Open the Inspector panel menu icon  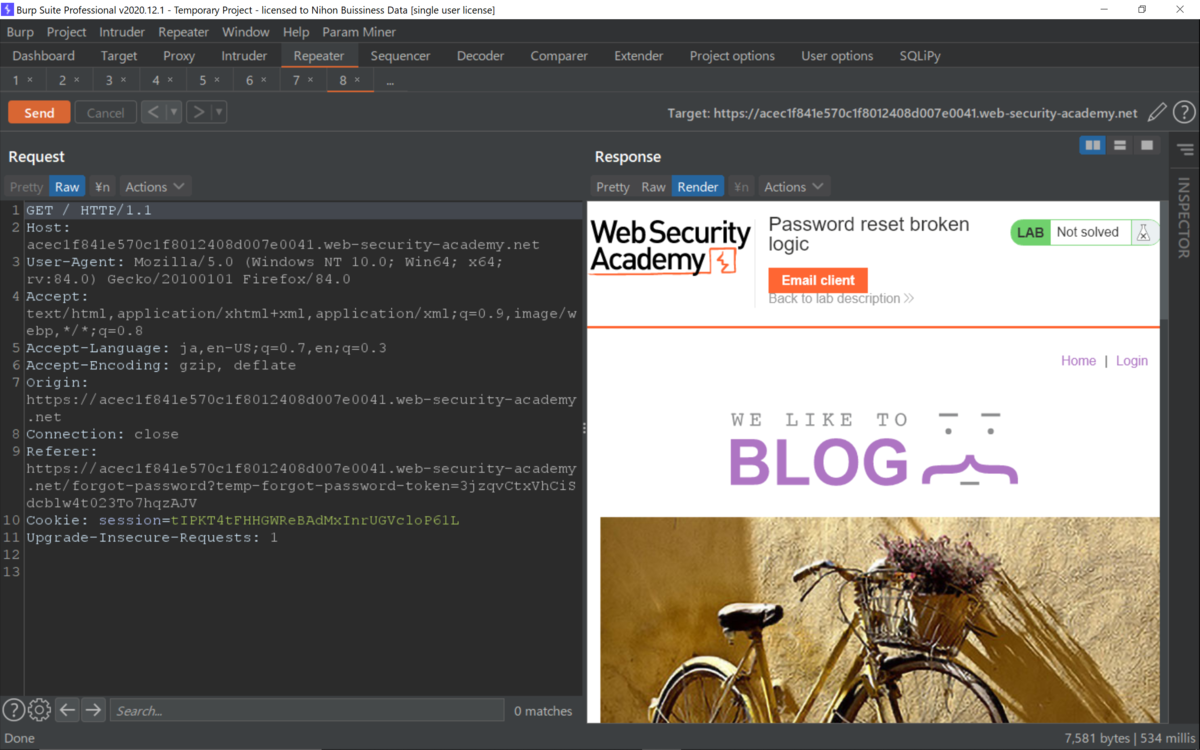point(1185,150)
